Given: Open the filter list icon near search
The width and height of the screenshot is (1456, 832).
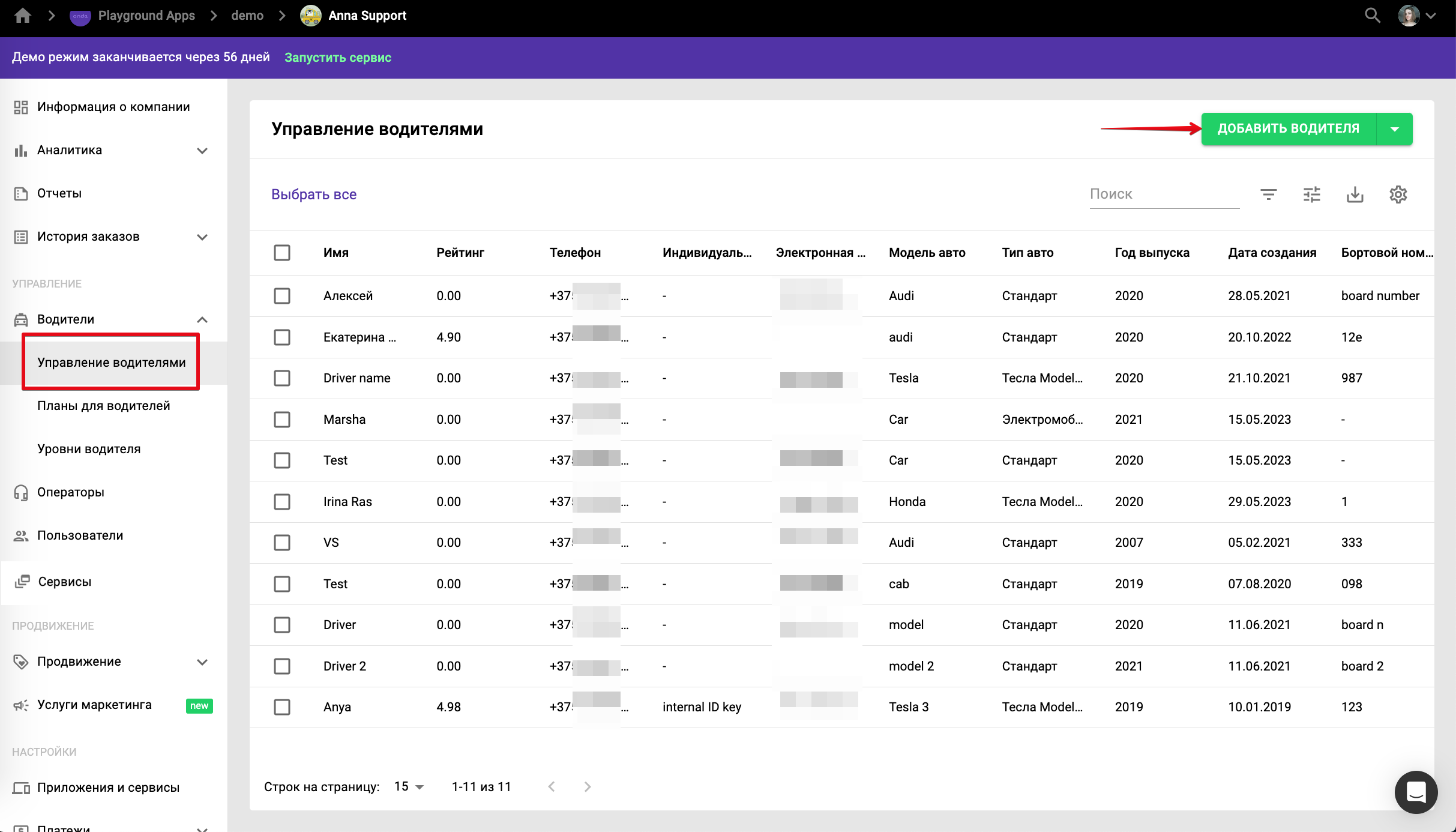Looking at the screenshot, I should [x=1268, y=194].
